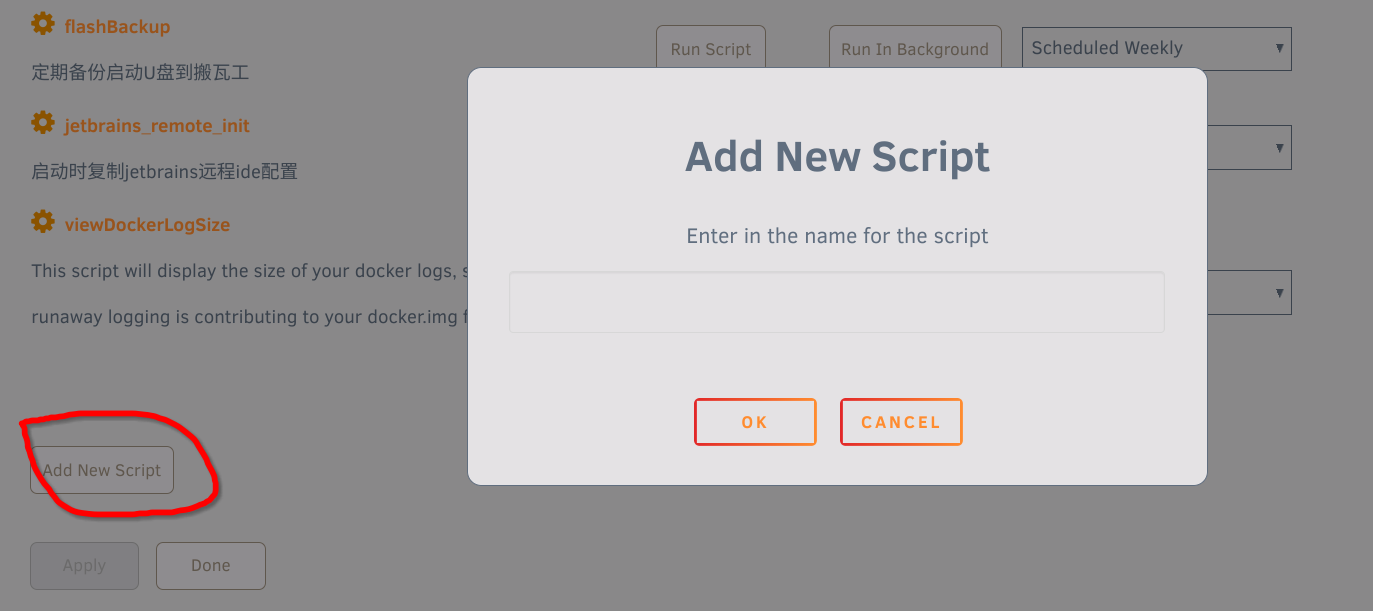Select the gear icon next to viewDockerLogSize

click(43, 222)
